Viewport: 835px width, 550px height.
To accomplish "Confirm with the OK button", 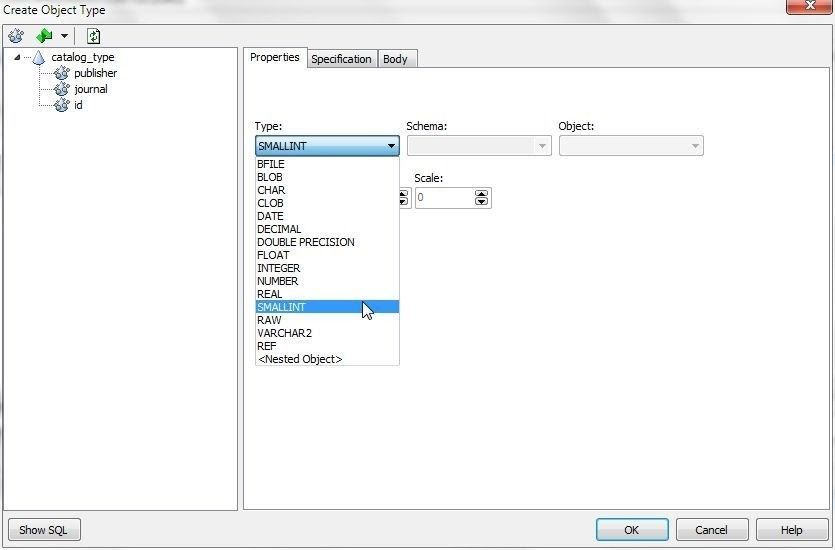I will (x=632, y=530).
